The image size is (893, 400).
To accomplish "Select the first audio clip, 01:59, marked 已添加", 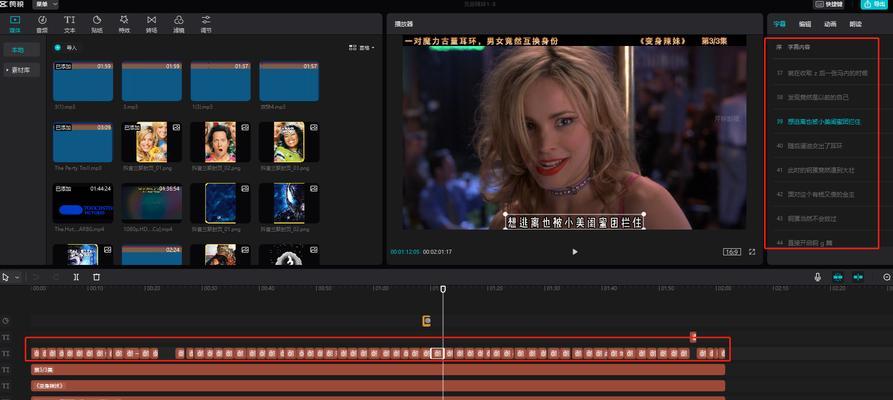I will 83,81.
